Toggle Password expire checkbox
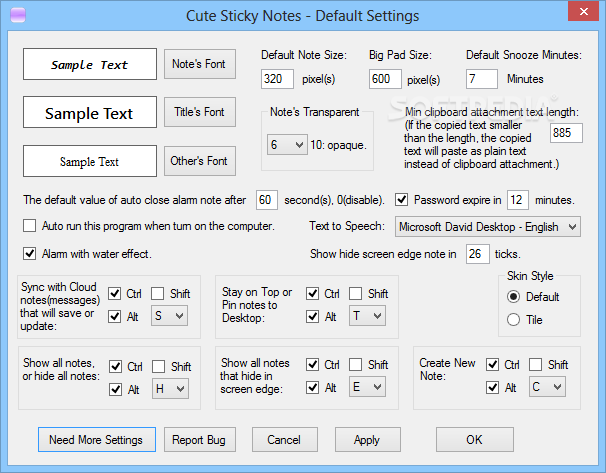606x473 pixels. [402, 200]
